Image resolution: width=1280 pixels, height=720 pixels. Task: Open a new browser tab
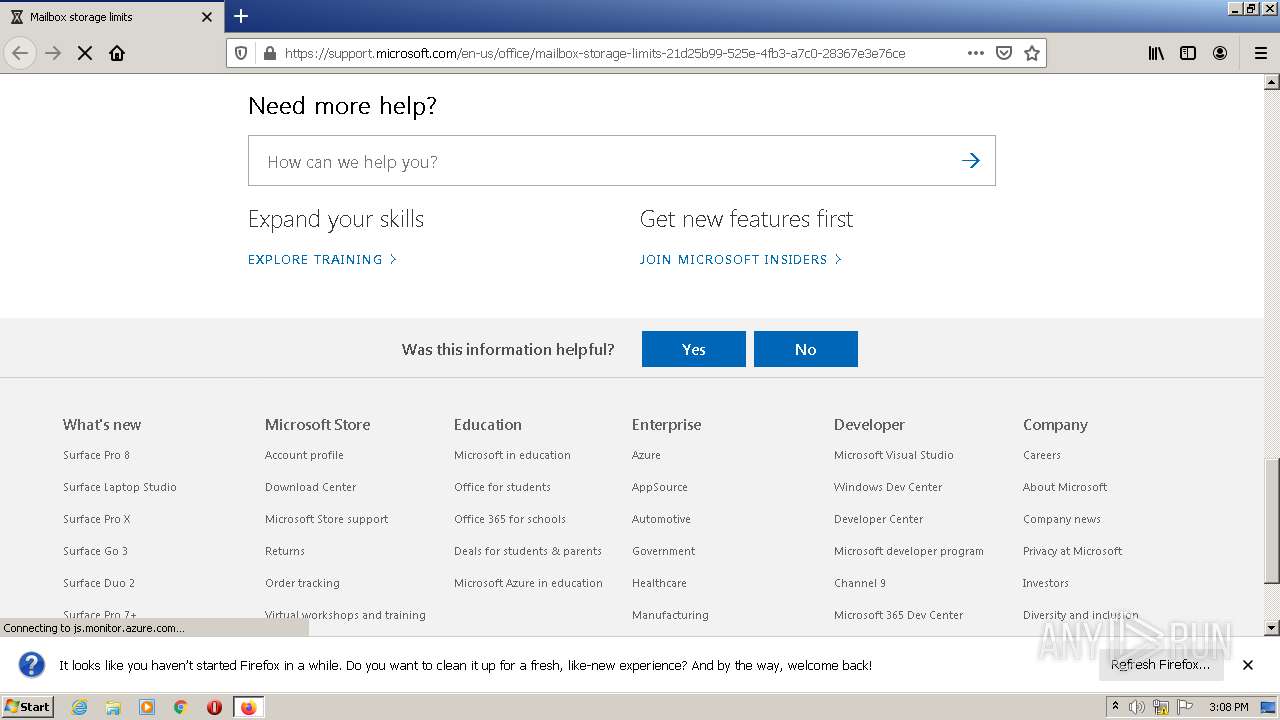(241, 16)
